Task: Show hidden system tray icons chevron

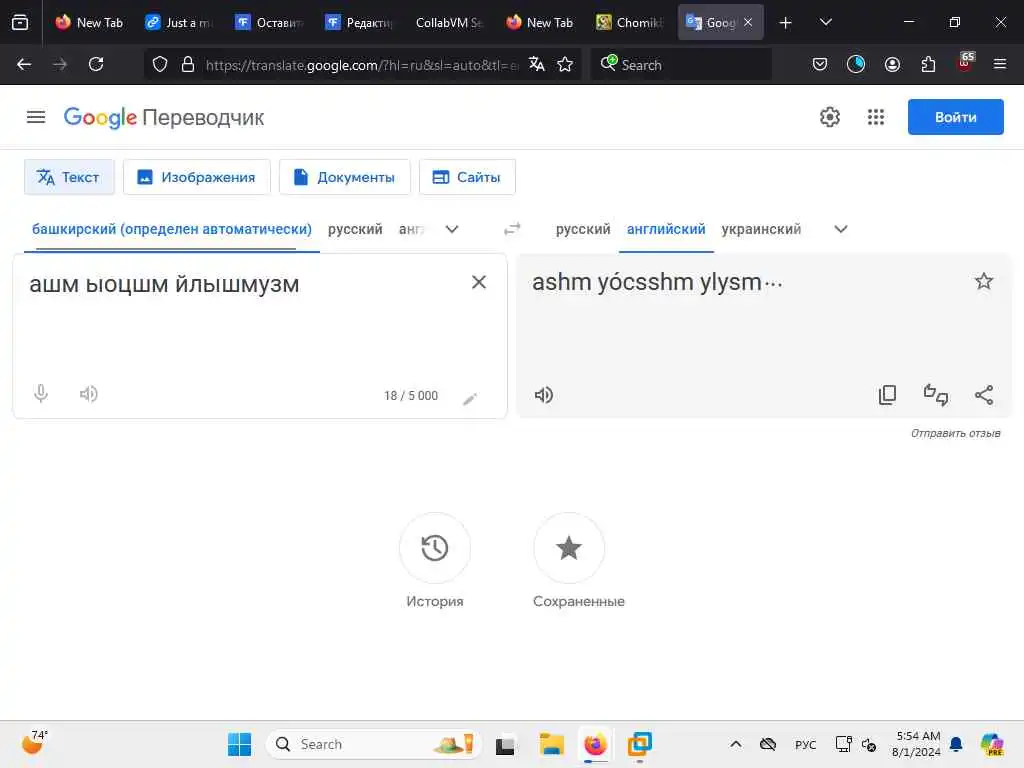Action: pos(735,744)
